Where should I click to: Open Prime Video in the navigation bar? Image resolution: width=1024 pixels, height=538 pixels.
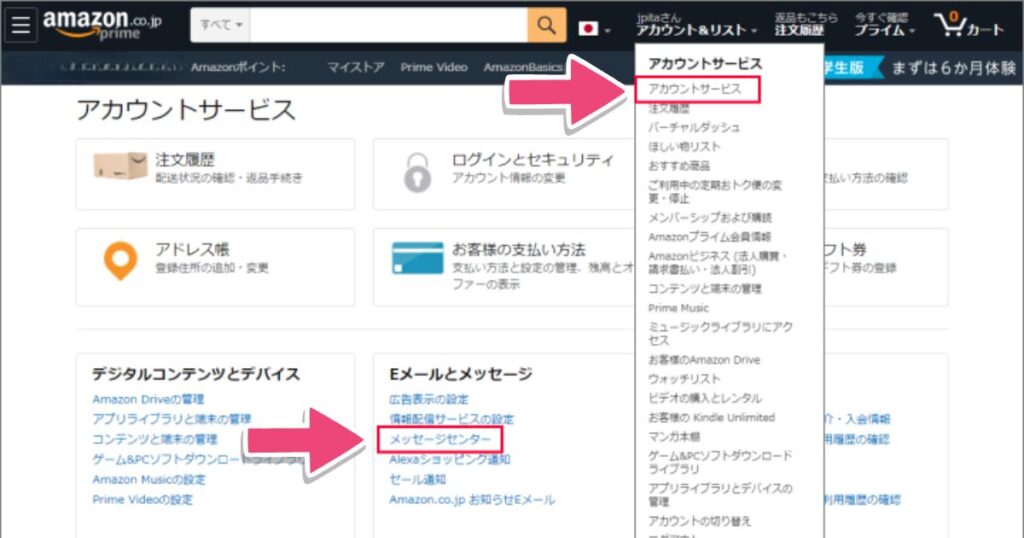[x=434, y=67]
